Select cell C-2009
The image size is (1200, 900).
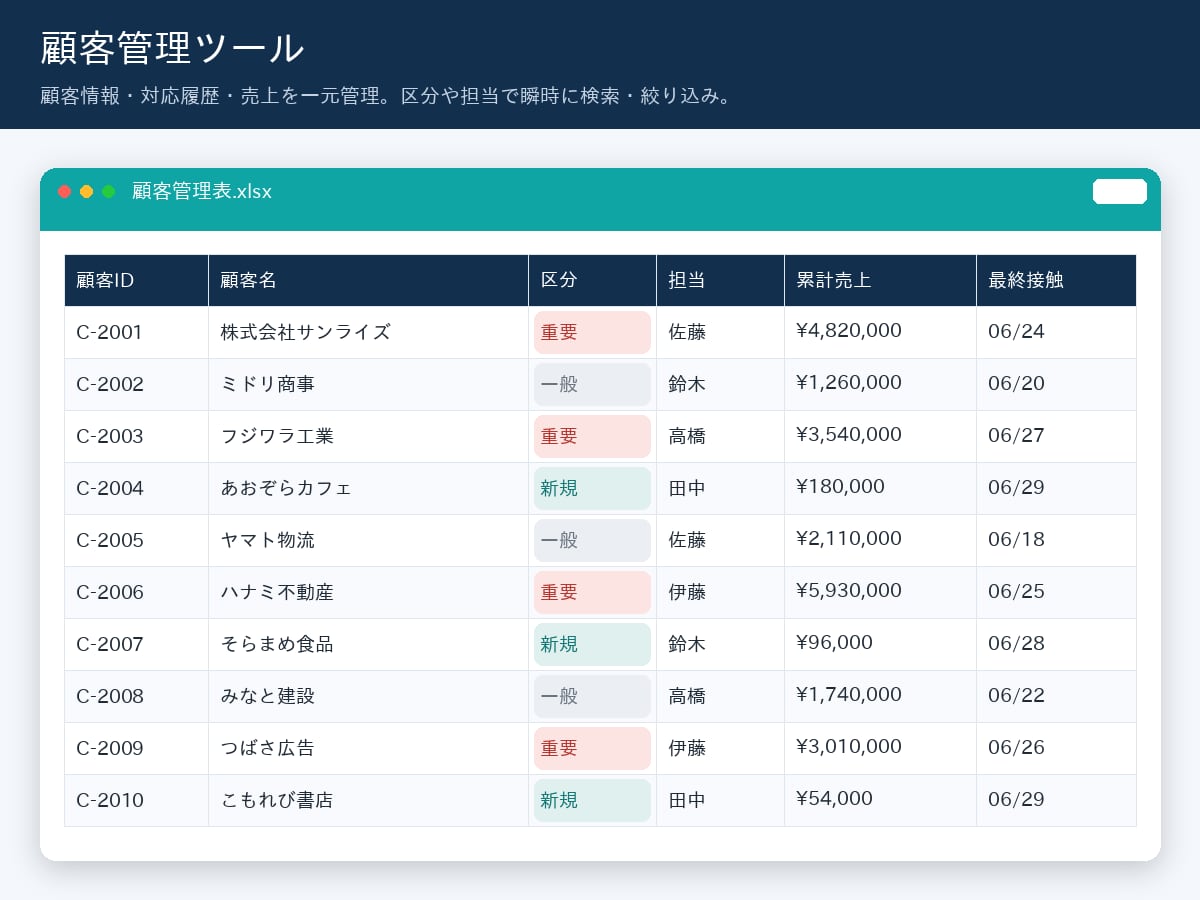[137, 749]
